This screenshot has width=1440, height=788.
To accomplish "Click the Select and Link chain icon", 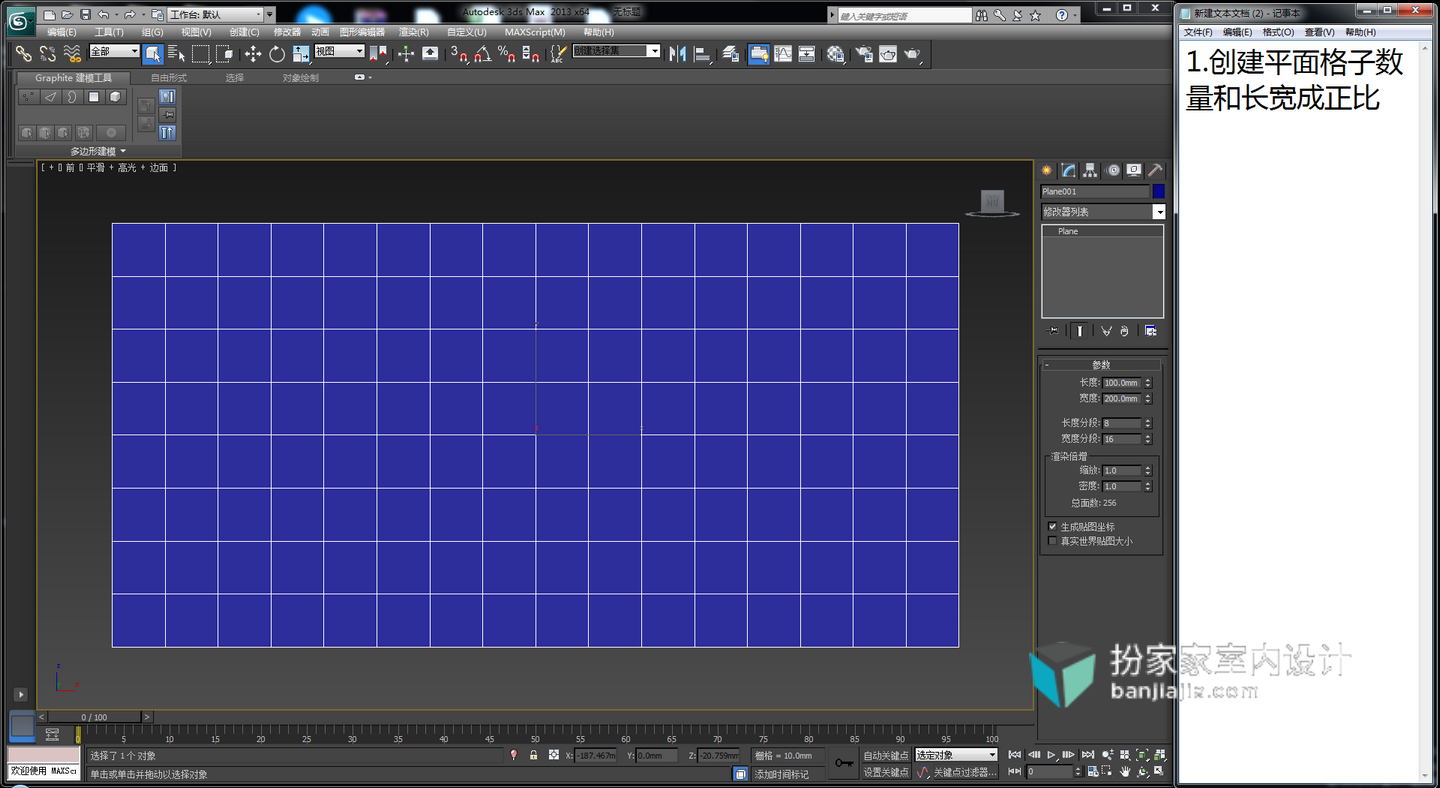I will pos(23,54).
